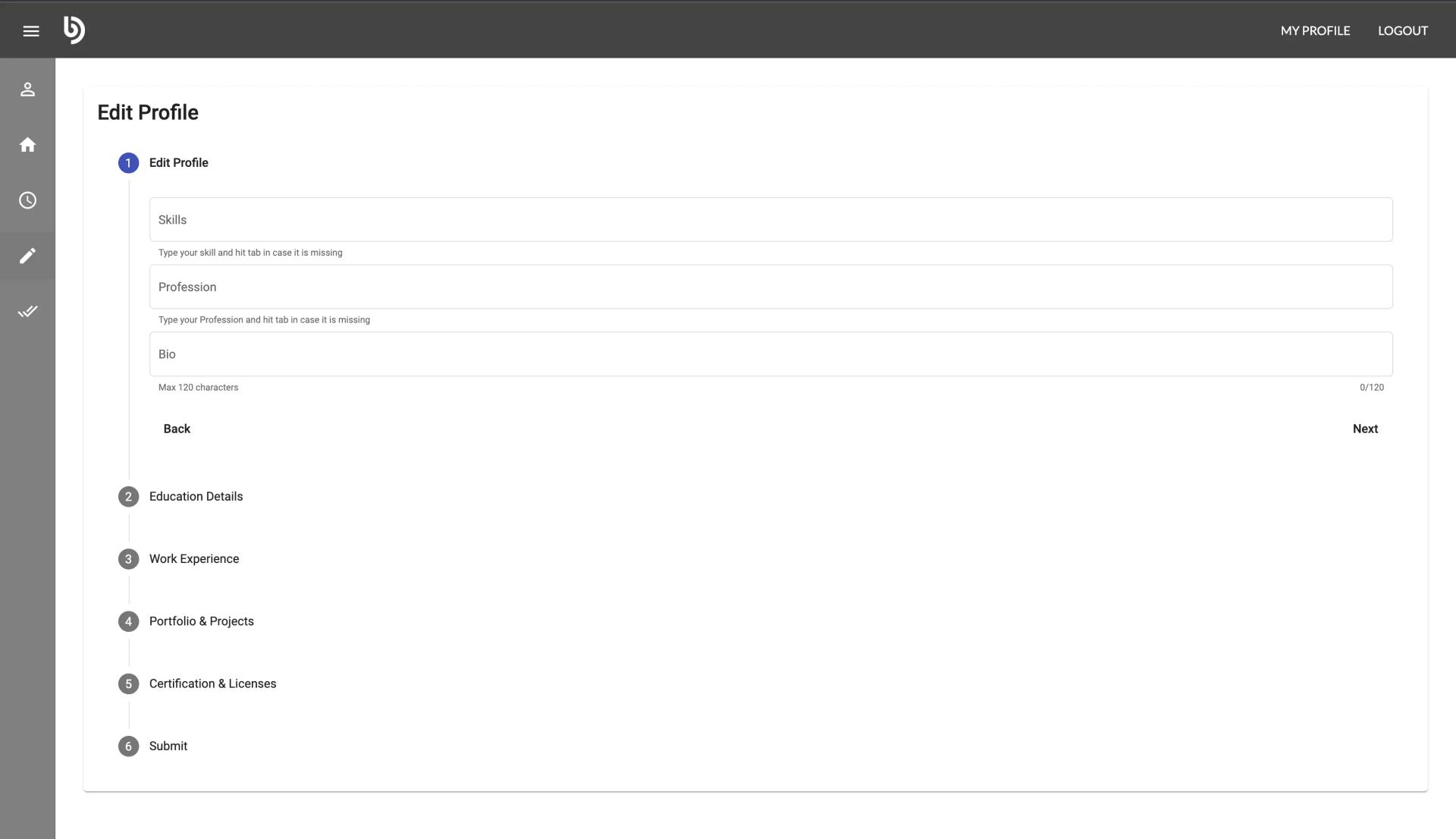
Task: Click MY PROFILE in the top navigation
Action: coord(1315,30)
